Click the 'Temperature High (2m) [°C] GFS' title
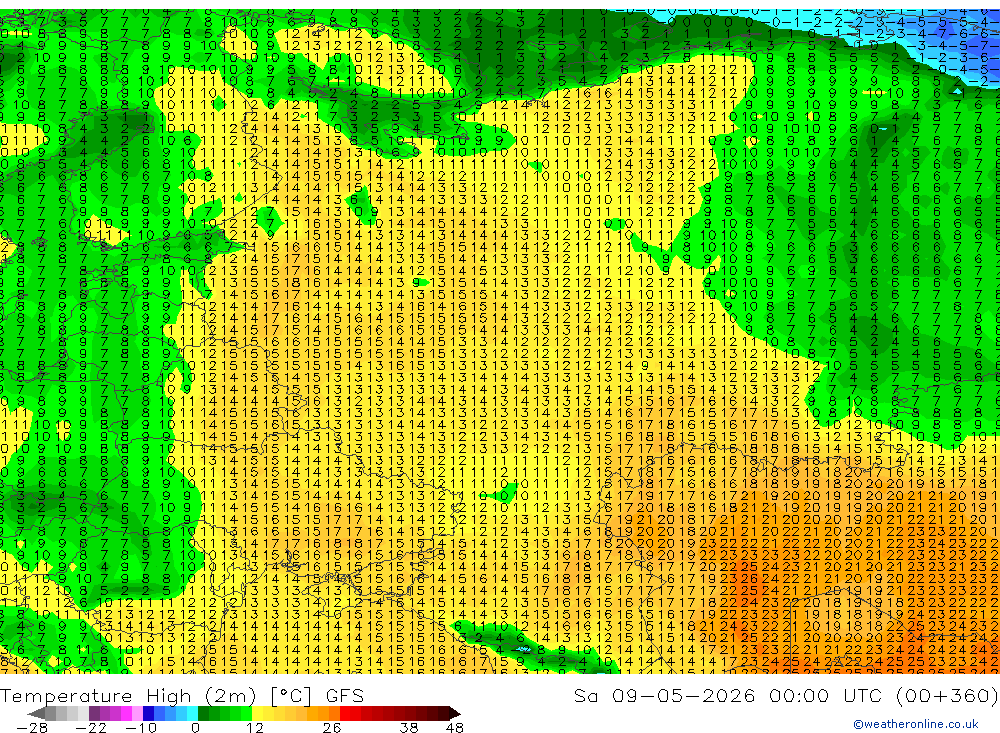Viewport: 1000px width, 733px height. [182, 696]
